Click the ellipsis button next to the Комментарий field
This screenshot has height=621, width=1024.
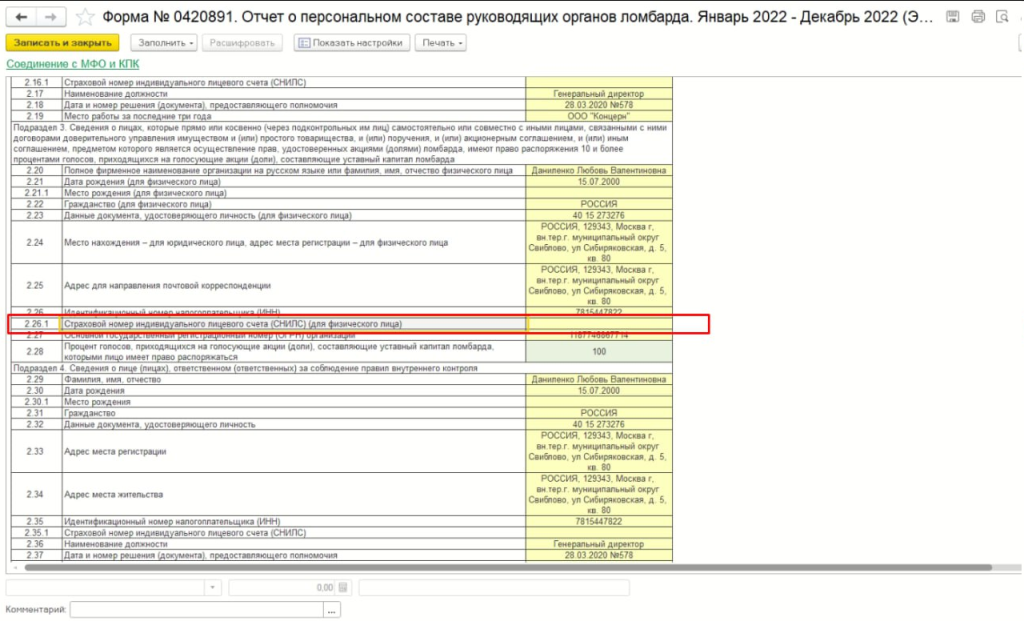332,609
